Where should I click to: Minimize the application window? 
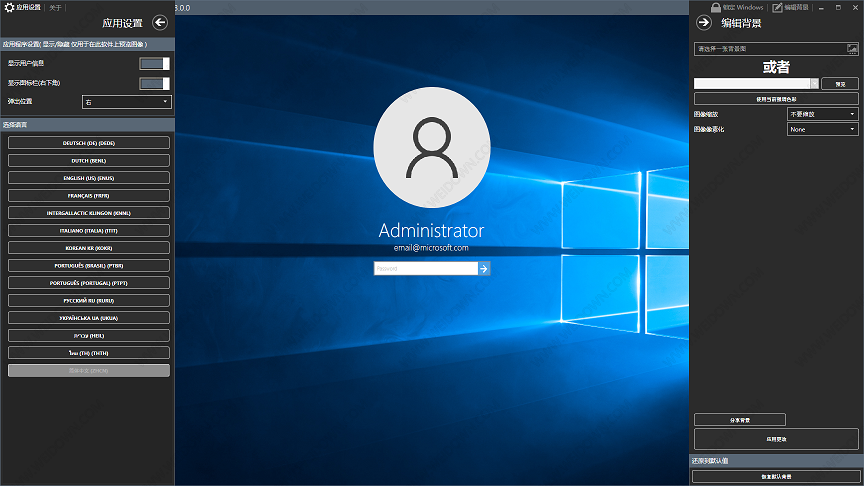pos(821,8)
